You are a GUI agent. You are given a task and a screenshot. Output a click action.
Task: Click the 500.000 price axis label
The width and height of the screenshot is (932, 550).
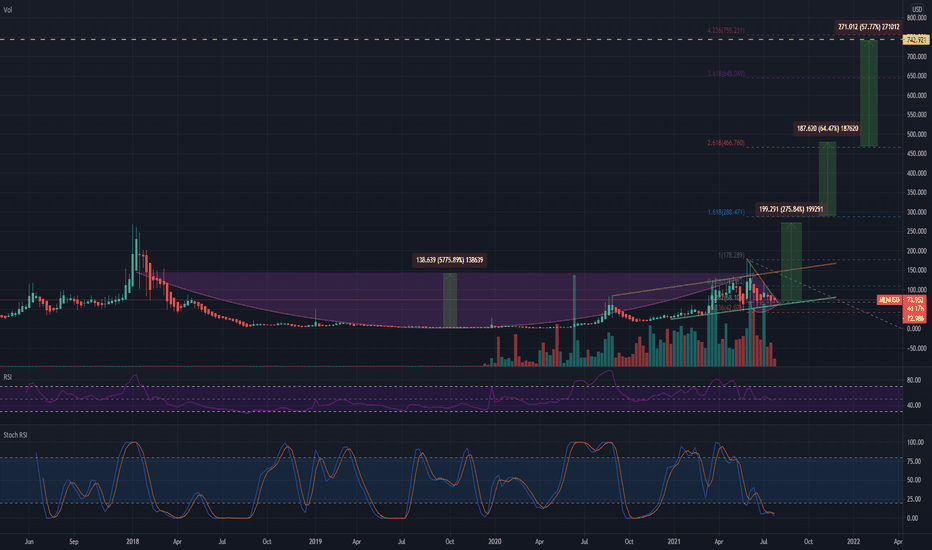pos(917,134)
